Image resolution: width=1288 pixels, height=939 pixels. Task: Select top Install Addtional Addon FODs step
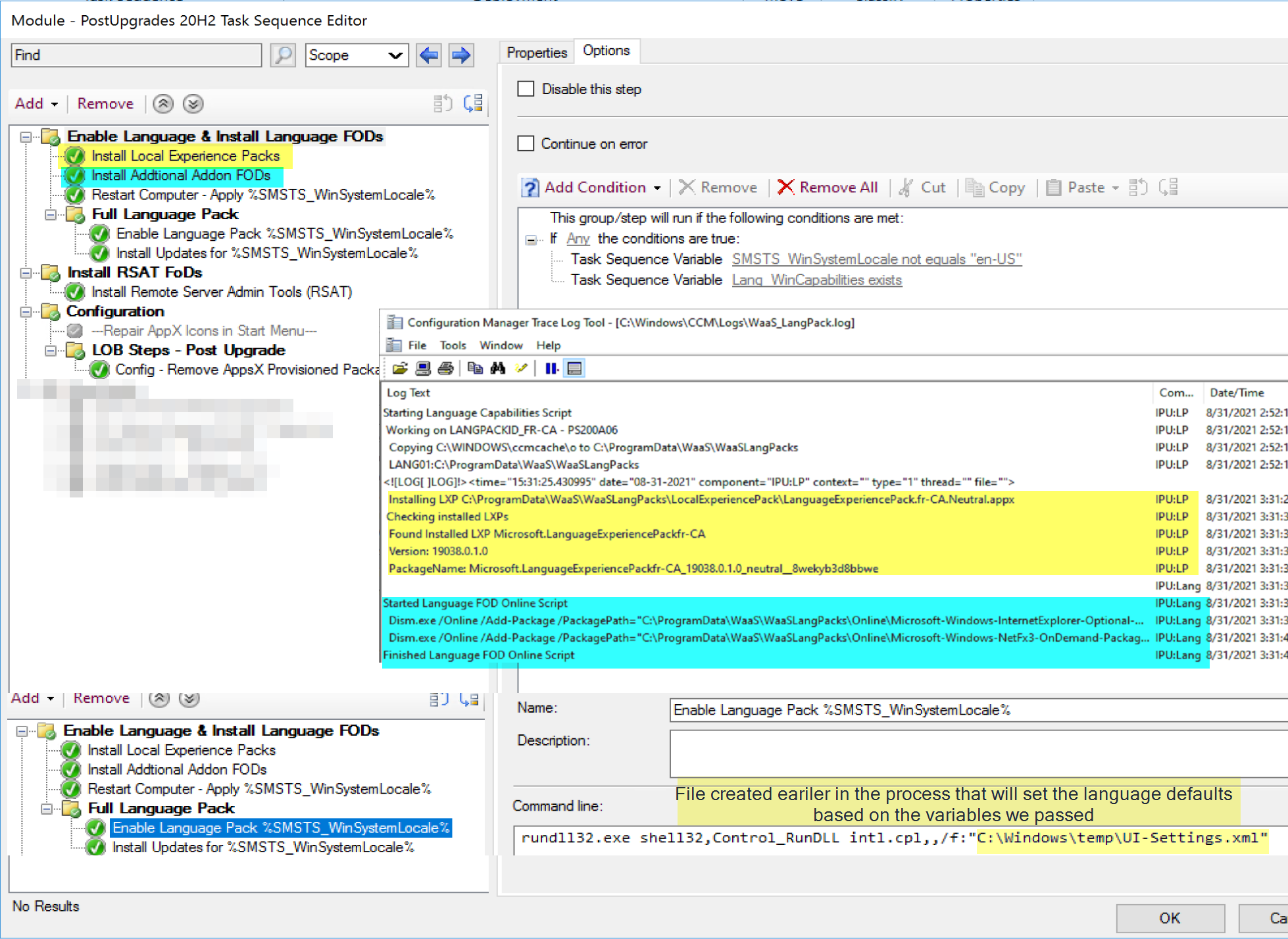pyautogui.click(x=181, y=176)
